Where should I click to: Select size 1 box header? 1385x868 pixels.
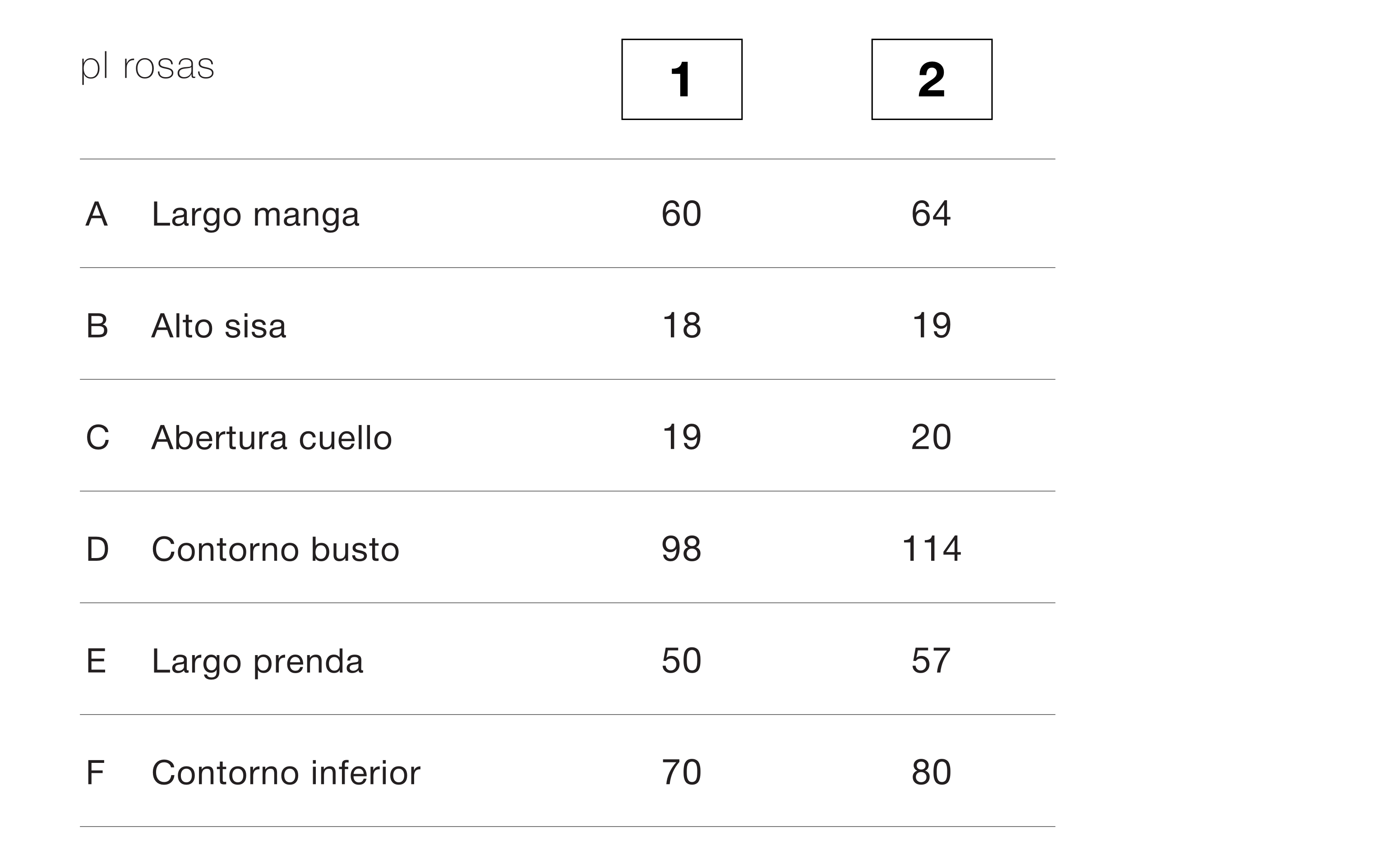pyautogui.click(x=681, y=79)
